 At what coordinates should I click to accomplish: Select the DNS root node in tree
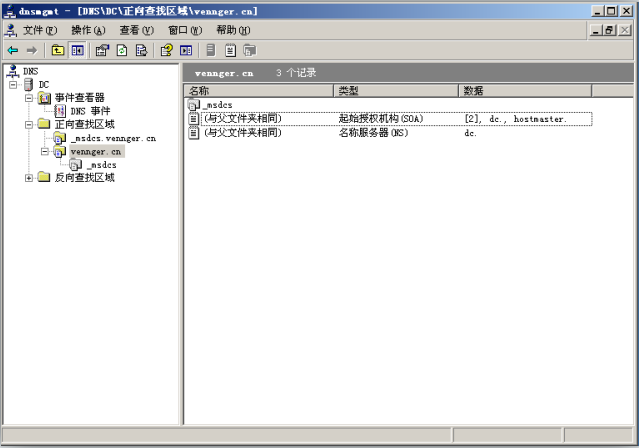(x=31, y=71)
